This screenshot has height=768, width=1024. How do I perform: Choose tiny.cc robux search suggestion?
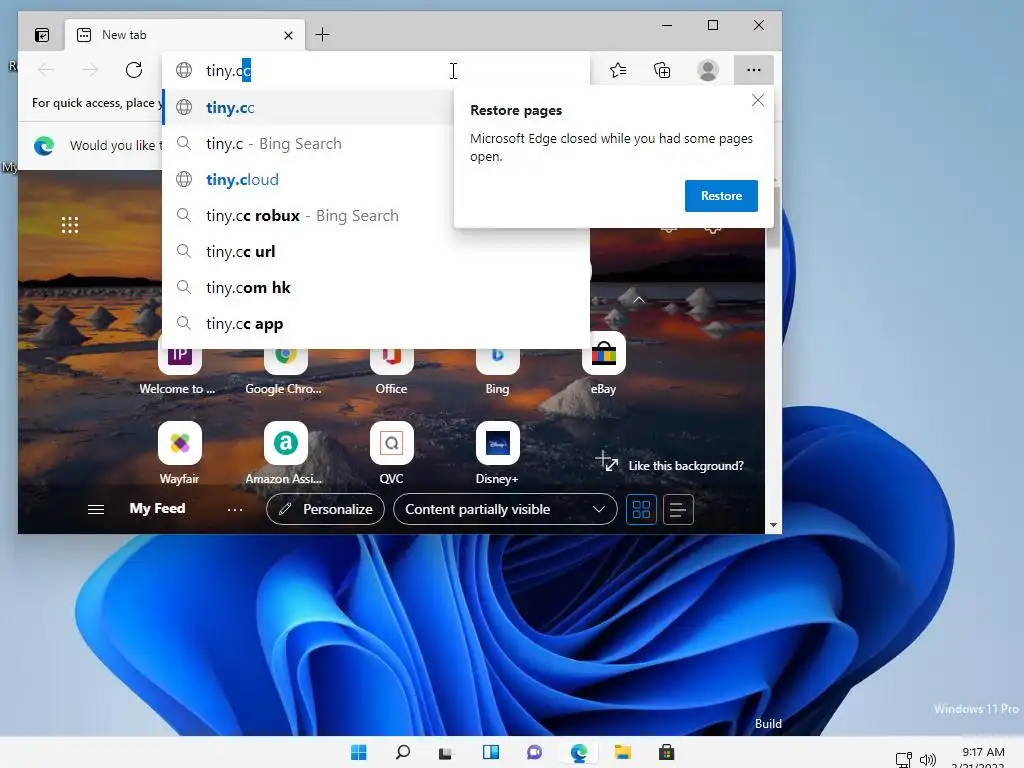pos(310,216)
